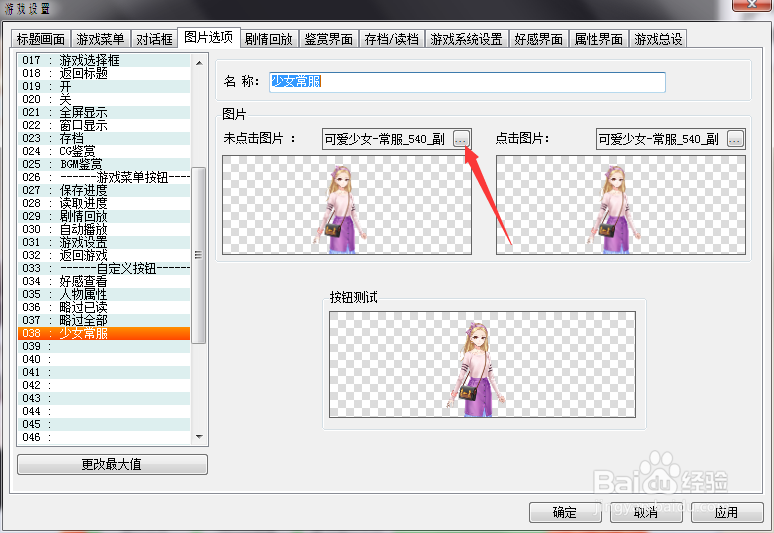This screenshot has height=533, width=774.
Task: Select list item 023 存档
Action: click(x=104, y=138)
